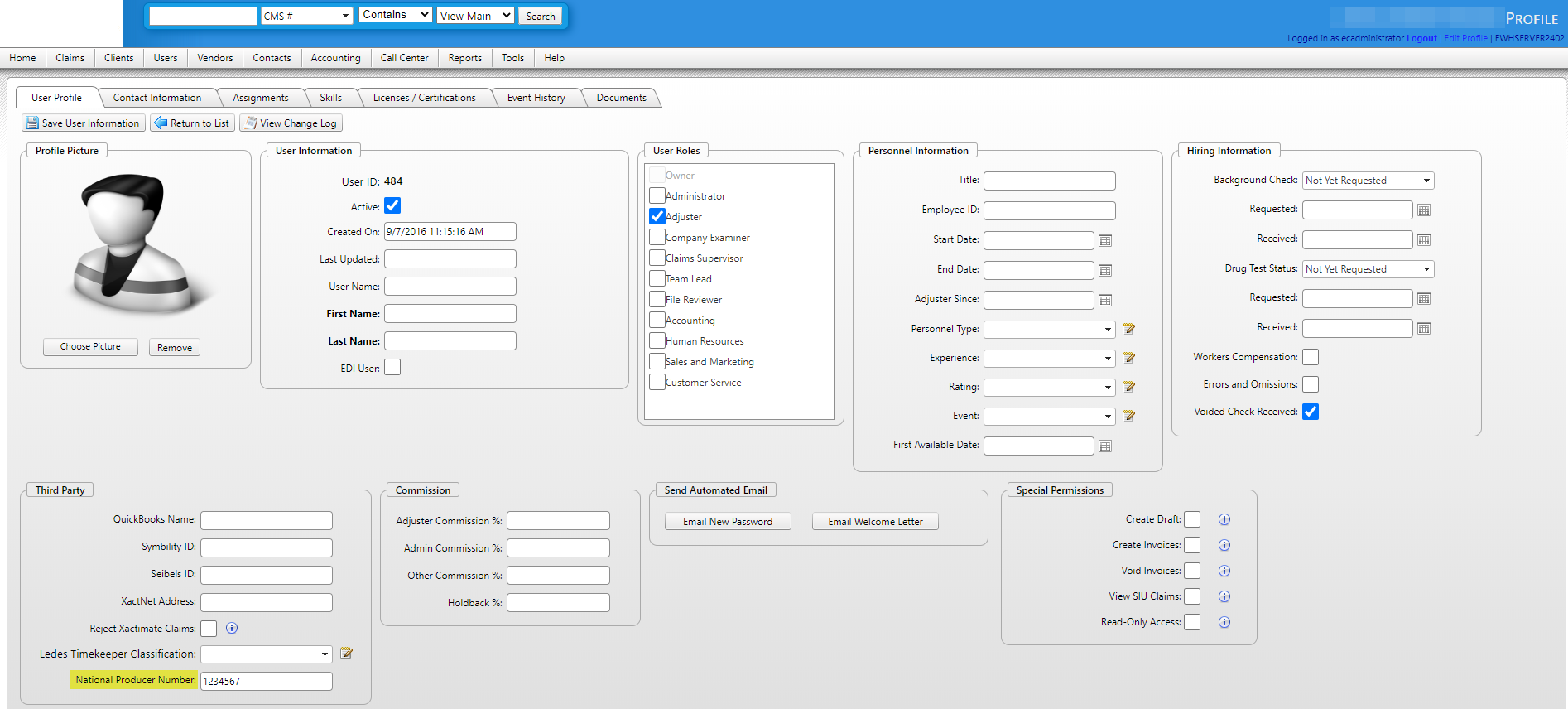The width and height of the screenshot is (1568, 709).
Task: Click Choose Picture button
Action: pos(90,347)
